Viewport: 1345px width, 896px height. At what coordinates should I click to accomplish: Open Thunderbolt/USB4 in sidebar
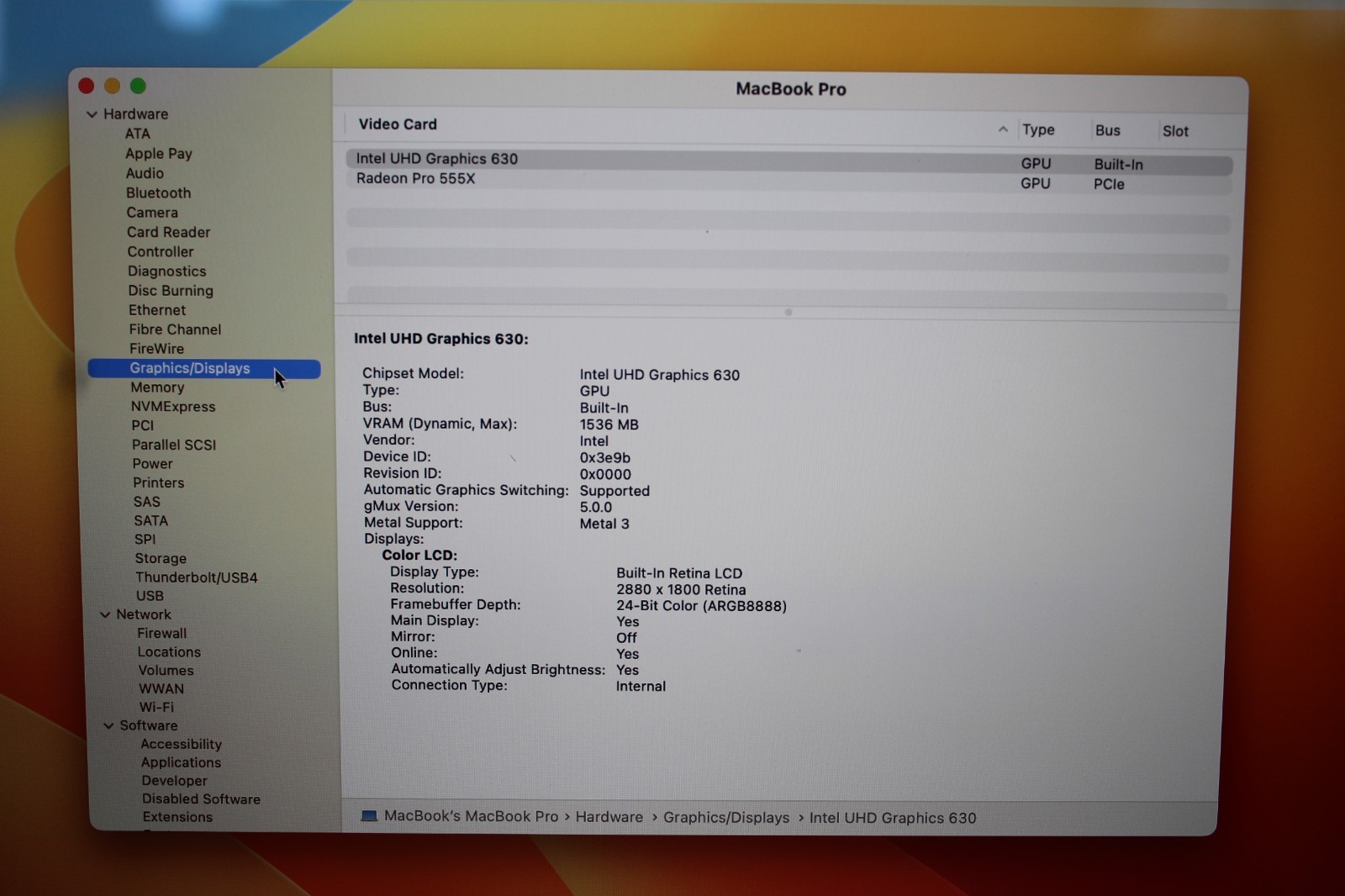coord(197,577)
